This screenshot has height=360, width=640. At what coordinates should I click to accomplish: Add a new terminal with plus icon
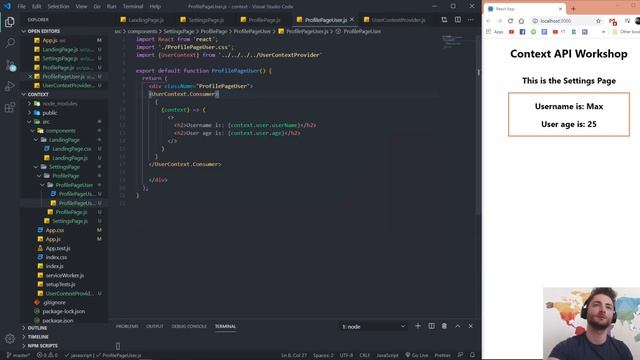click(418, 326)
